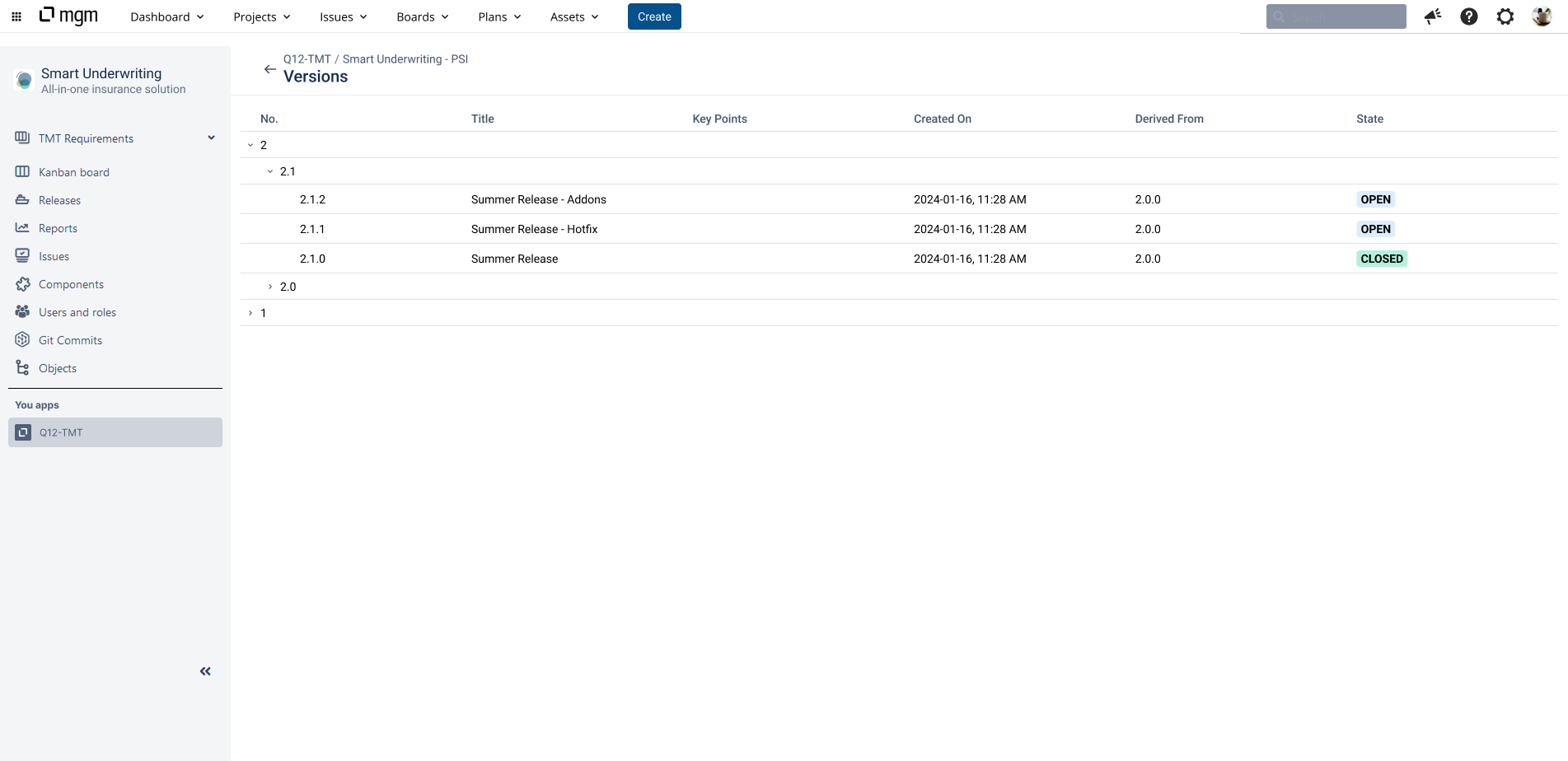Open the Releases section icon in sidebar
This screenshot has width=1568, height=761.
tap(21, 199)
